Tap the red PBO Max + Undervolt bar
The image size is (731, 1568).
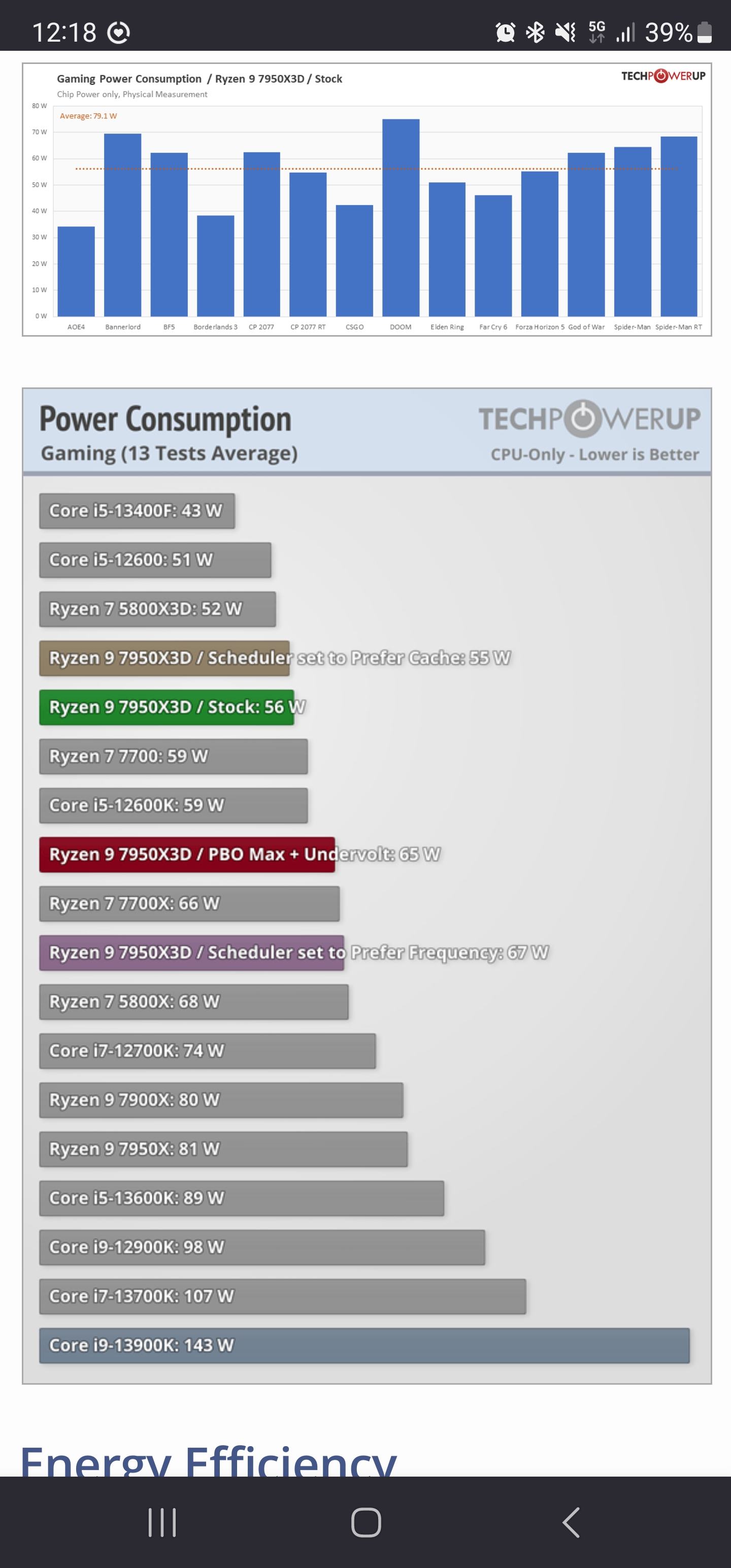(x=187, y=854)
